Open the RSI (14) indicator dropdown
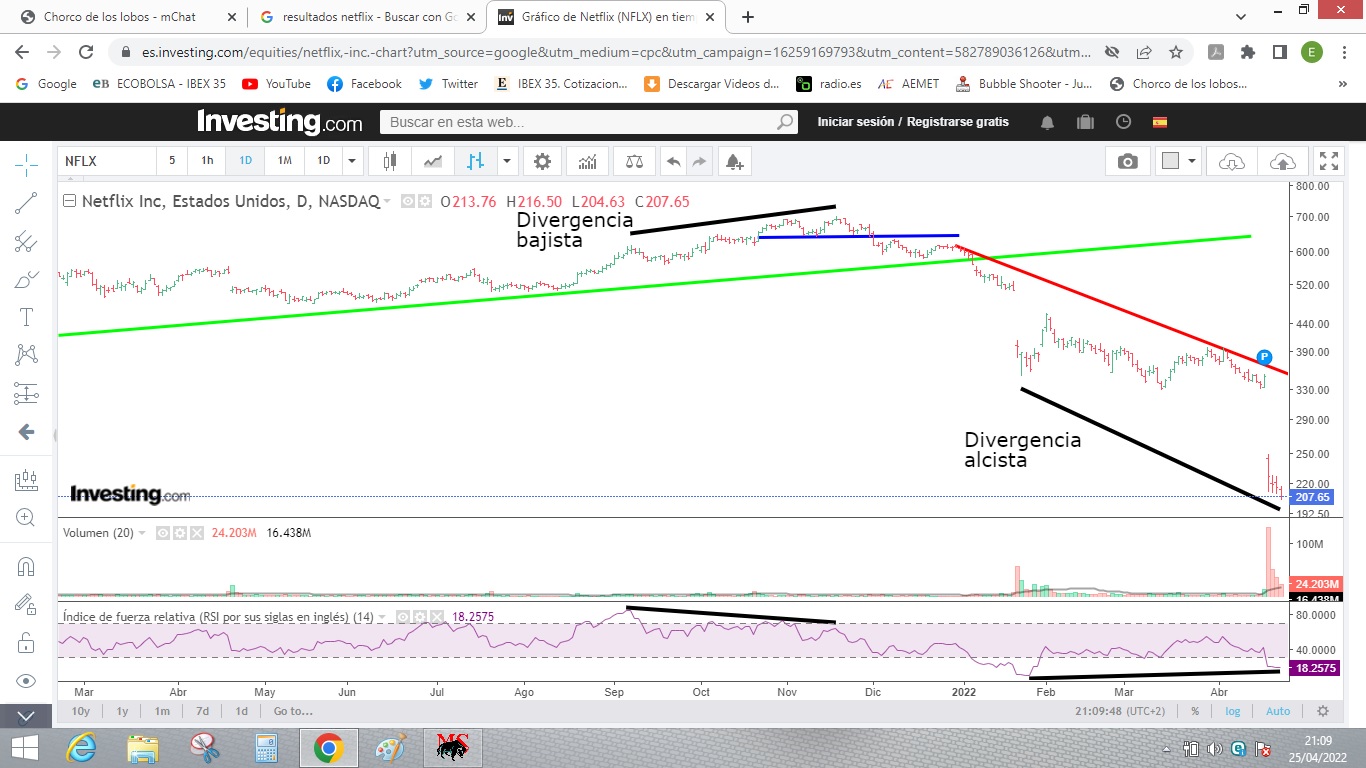Screen dimensions: 1366x768 coord(383,617)
